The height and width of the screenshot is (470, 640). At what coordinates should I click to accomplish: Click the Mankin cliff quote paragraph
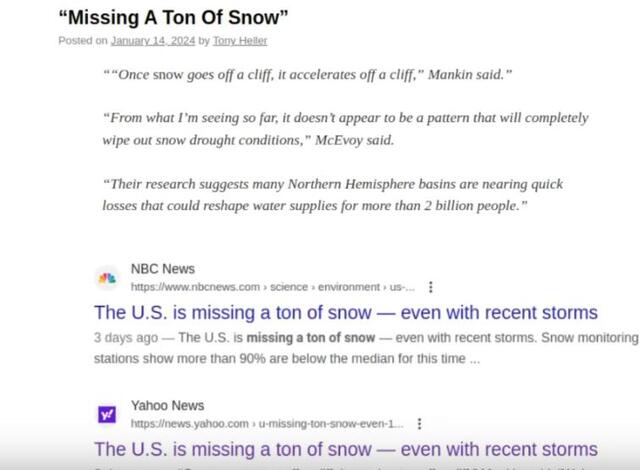(x=307, y=75)
